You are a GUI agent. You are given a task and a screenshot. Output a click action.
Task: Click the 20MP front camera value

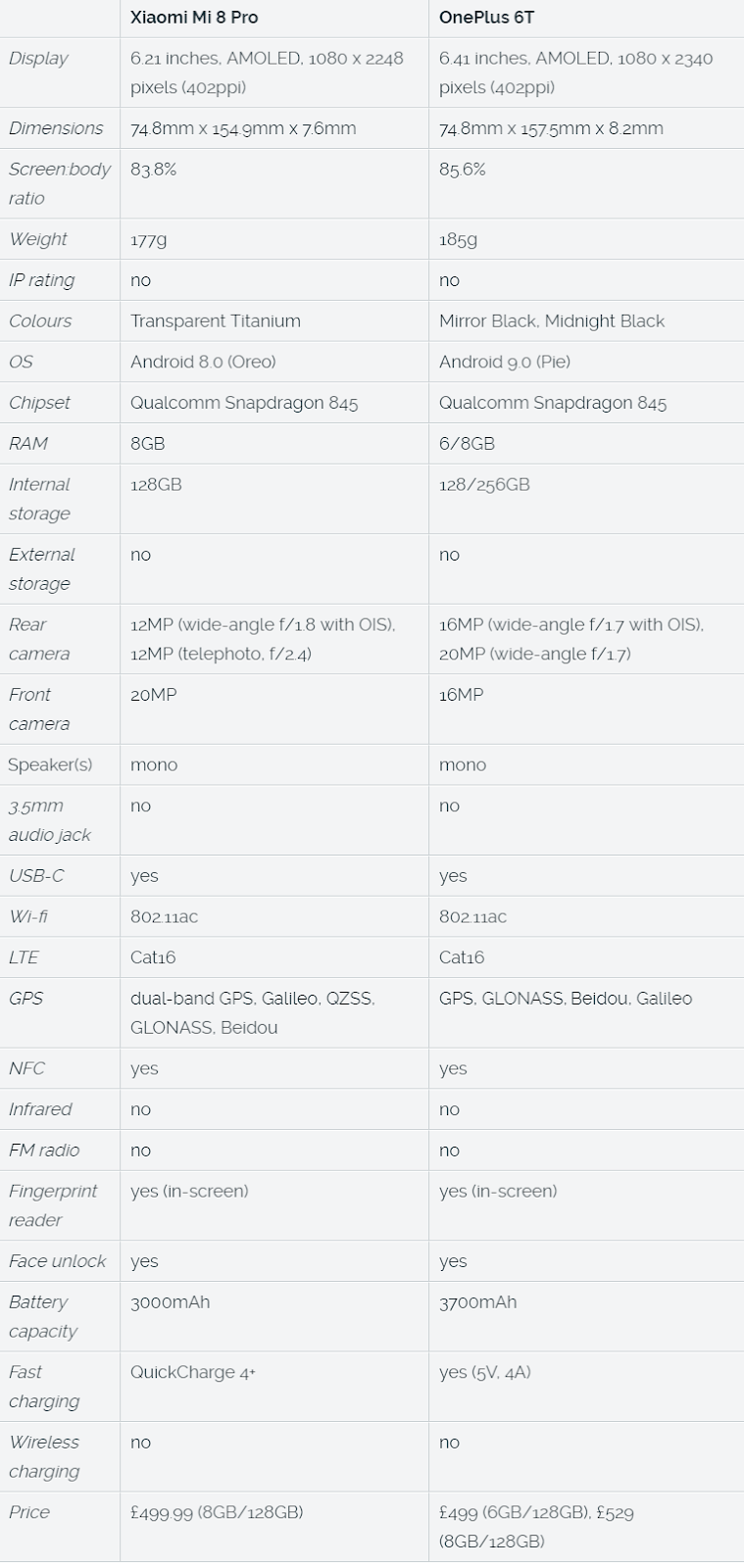click(153, 695)
